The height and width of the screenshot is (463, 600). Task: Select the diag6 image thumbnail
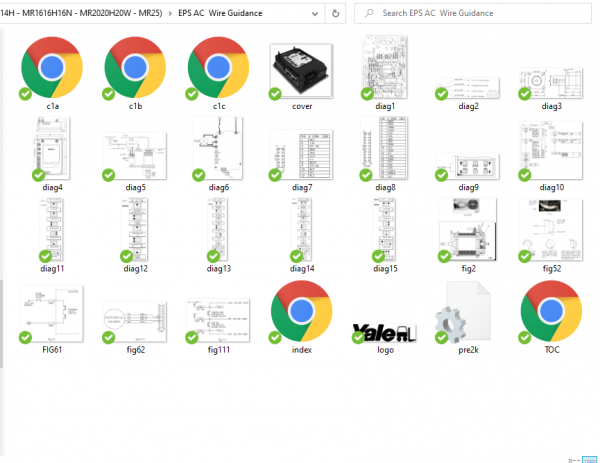click(218, 148)
